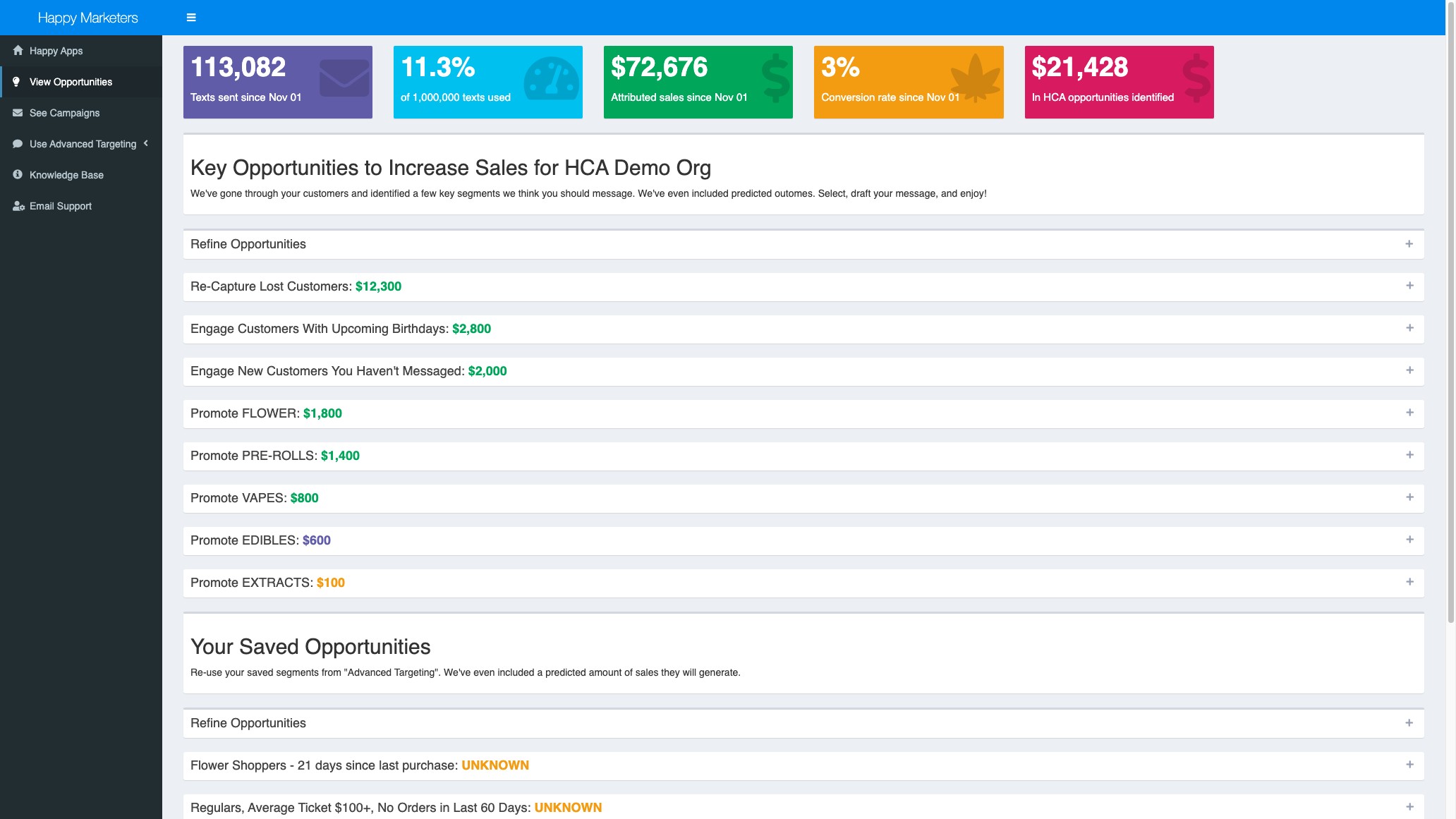Open See Campaigns via the envelope icon
This screenshot has width=1456, height=819.
pos(16,112)
